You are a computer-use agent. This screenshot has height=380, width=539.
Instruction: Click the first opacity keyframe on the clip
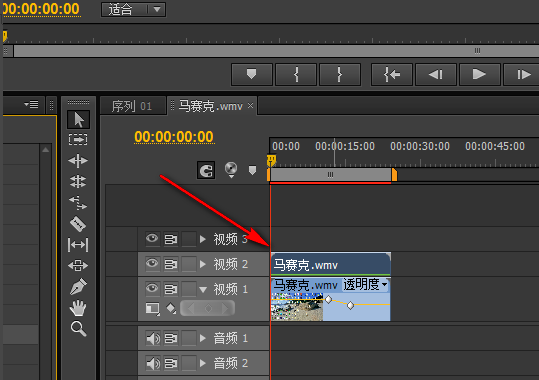point(328,300)
